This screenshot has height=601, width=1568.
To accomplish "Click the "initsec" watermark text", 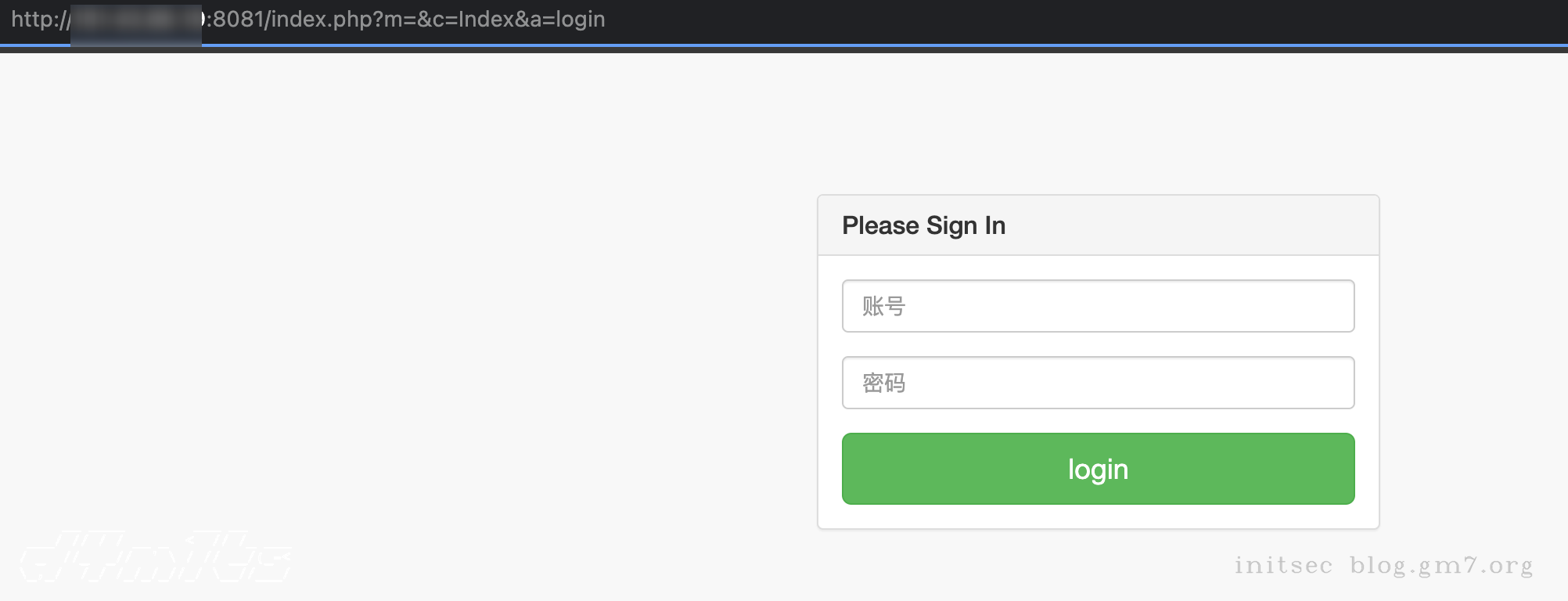I will 1283,565.
